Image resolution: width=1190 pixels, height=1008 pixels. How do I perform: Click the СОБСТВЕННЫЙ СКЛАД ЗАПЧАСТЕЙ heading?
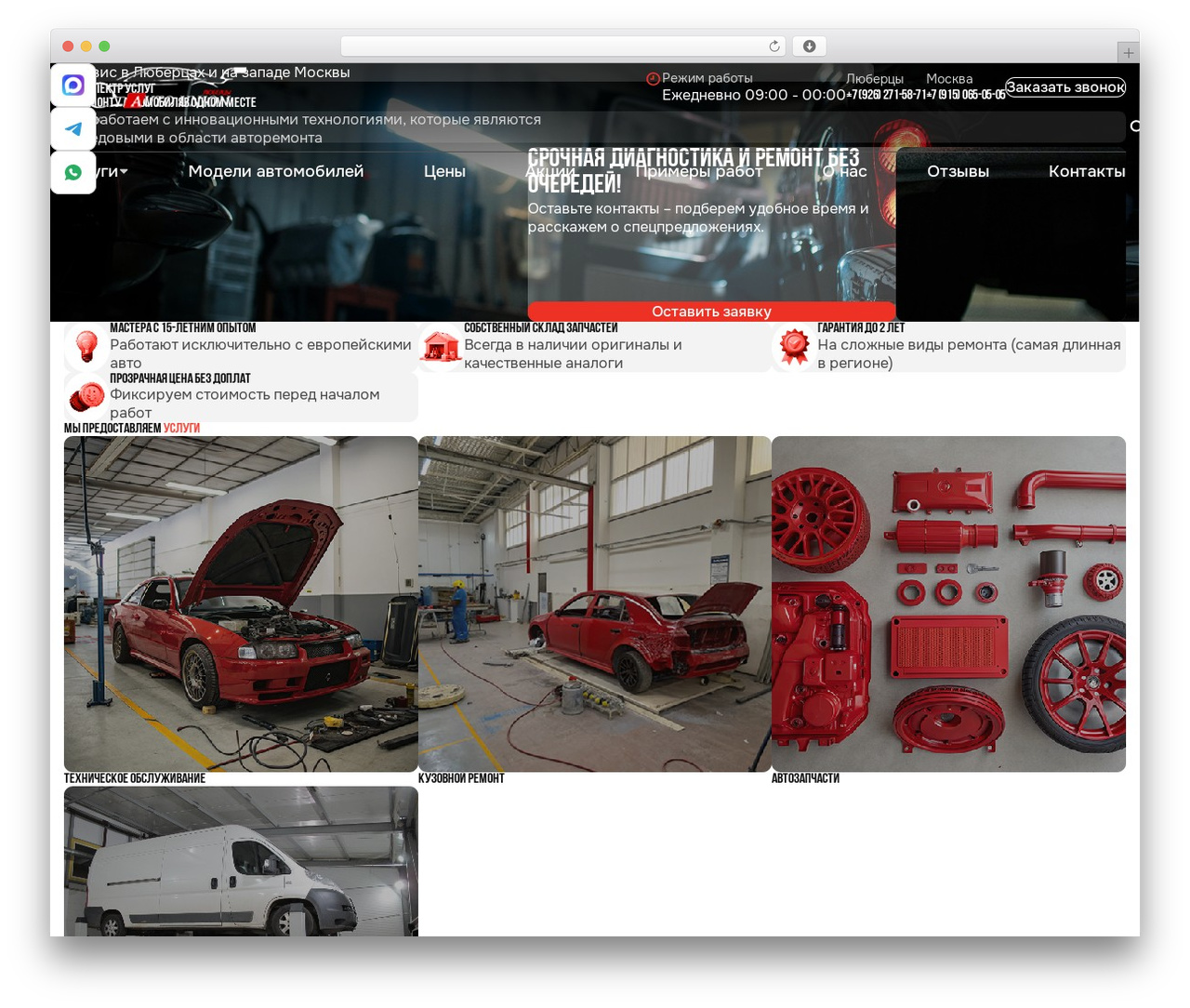point(540,328)
